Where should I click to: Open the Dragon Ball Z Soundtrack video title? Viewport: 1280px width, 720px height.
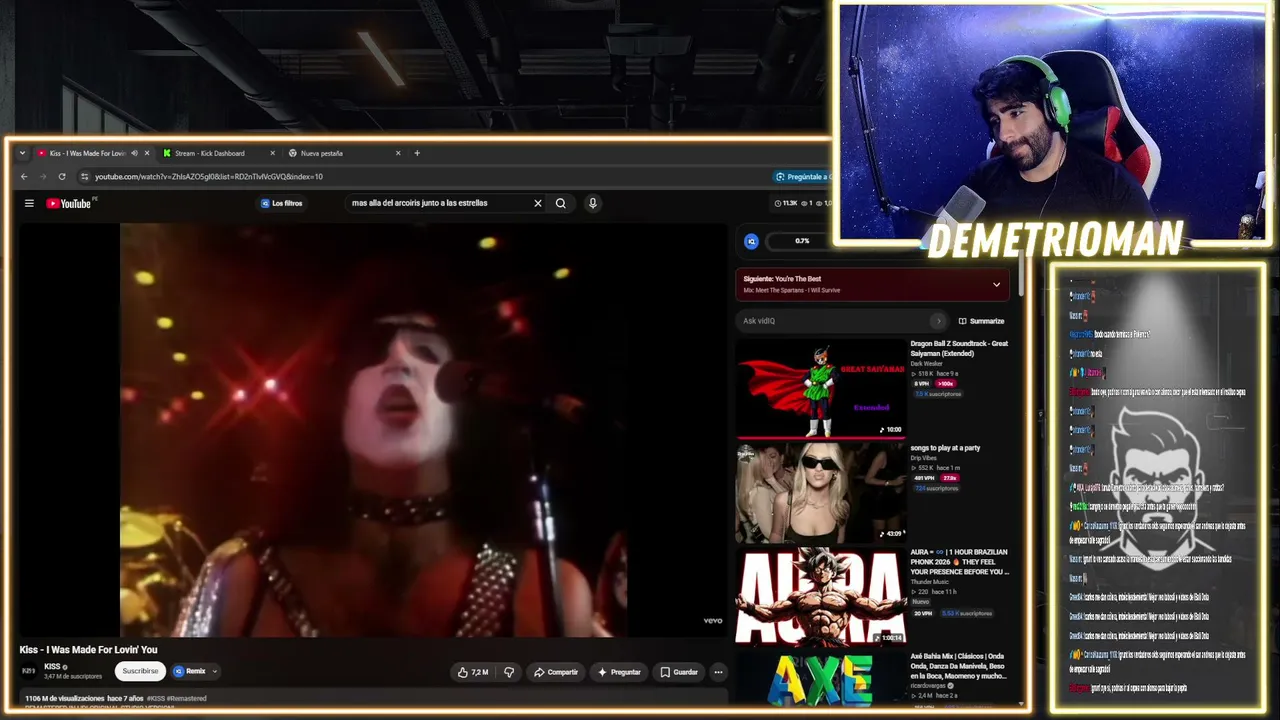959,348
